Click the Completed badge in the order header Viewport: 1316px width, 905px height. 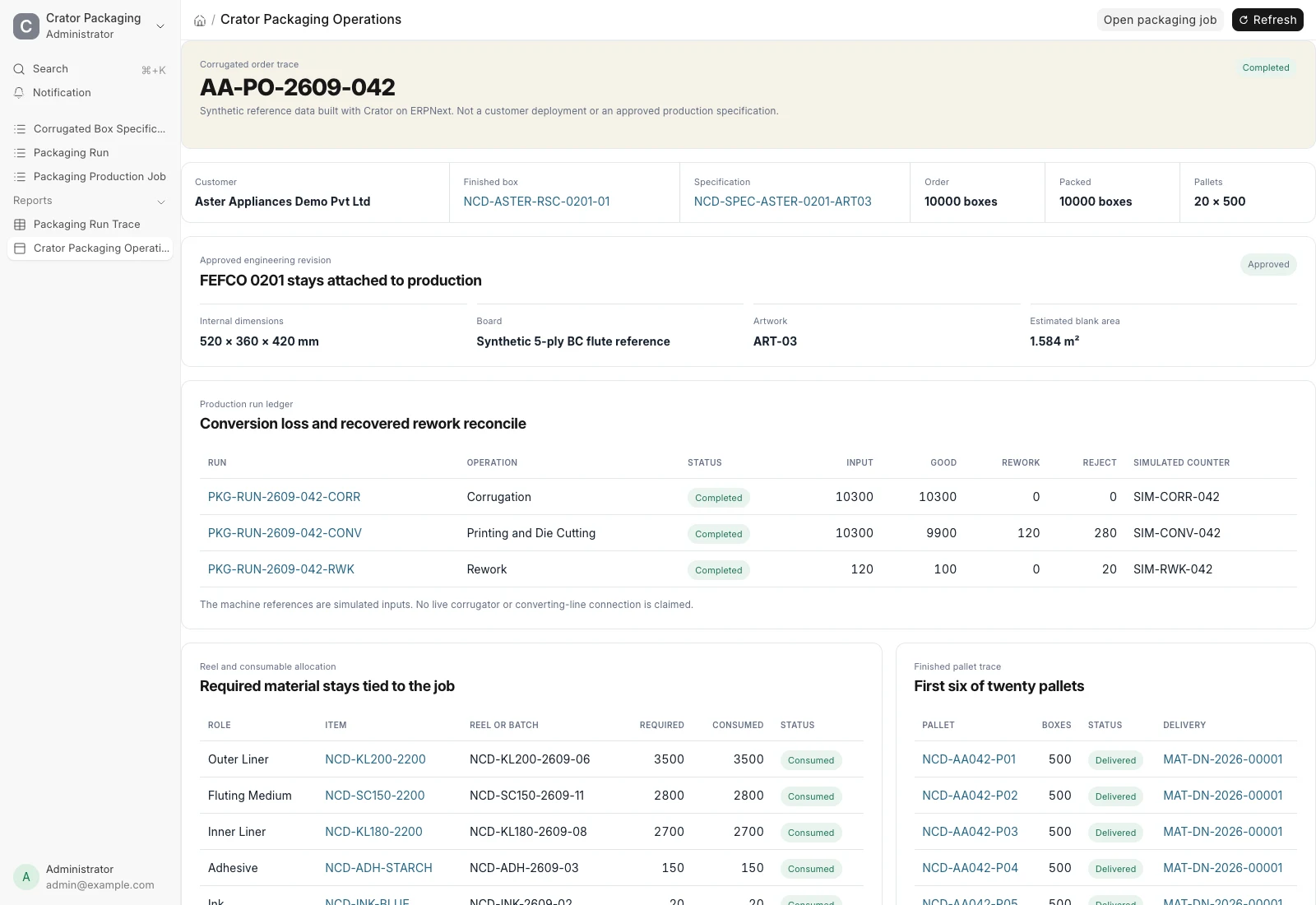click(1266, 68)
